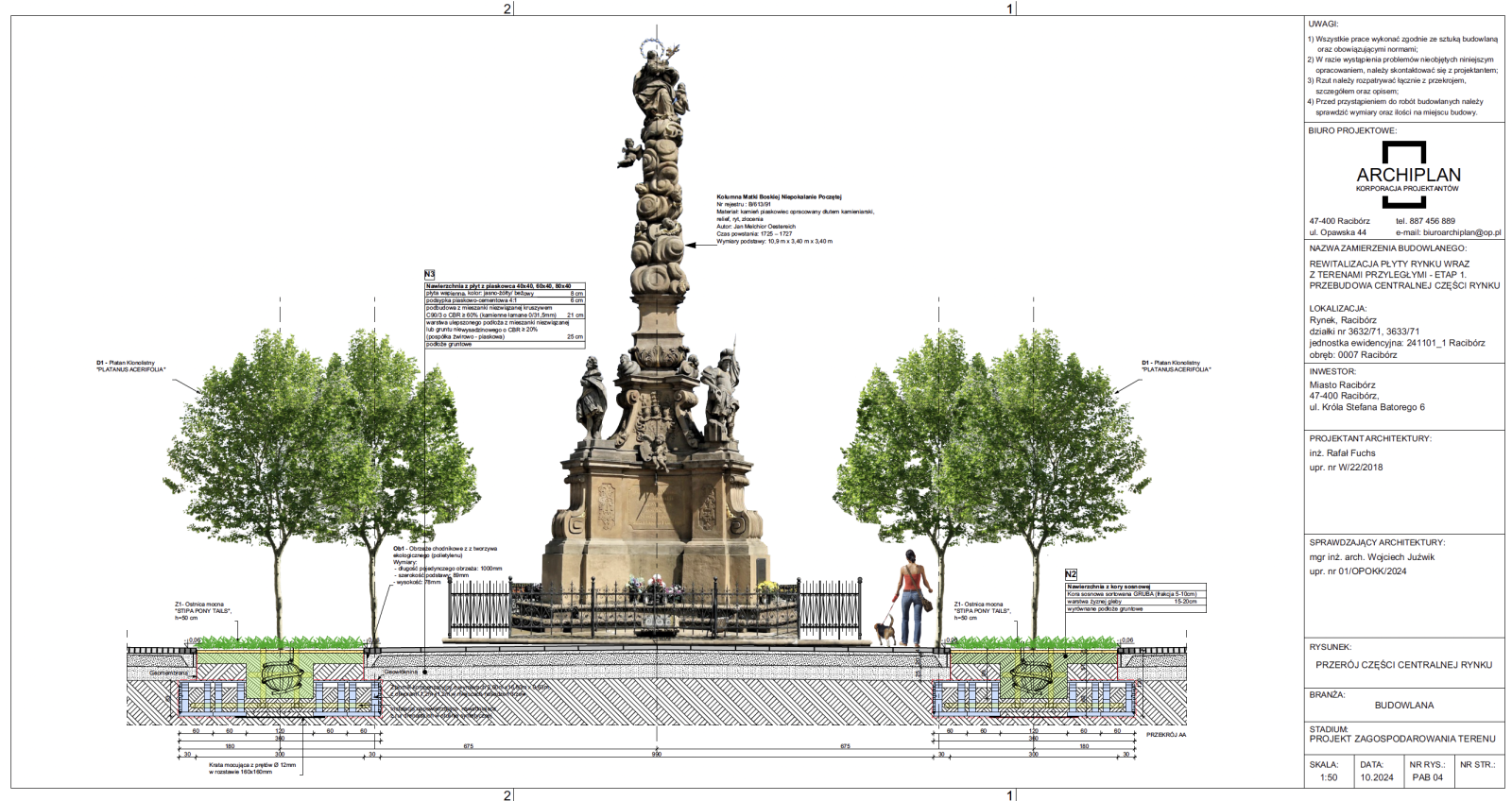The height and width of the screenshot is (801, 1512).
Task: Select the N3 pavement layer tag
Action: [x=429, y=274]
